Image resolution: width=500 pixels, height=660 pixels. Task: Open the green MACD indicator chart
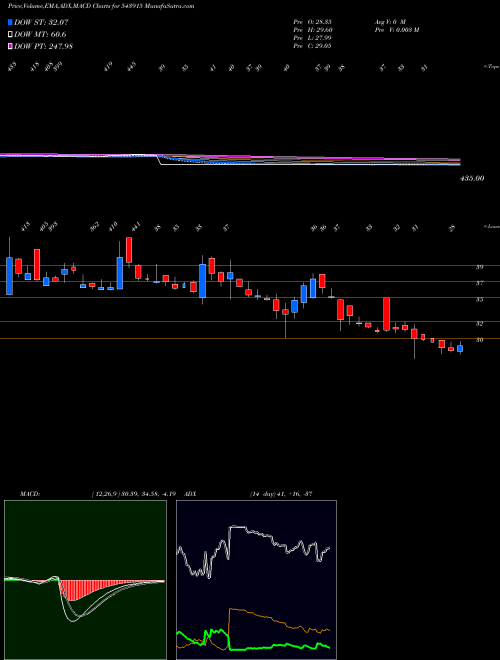[85, 580]
